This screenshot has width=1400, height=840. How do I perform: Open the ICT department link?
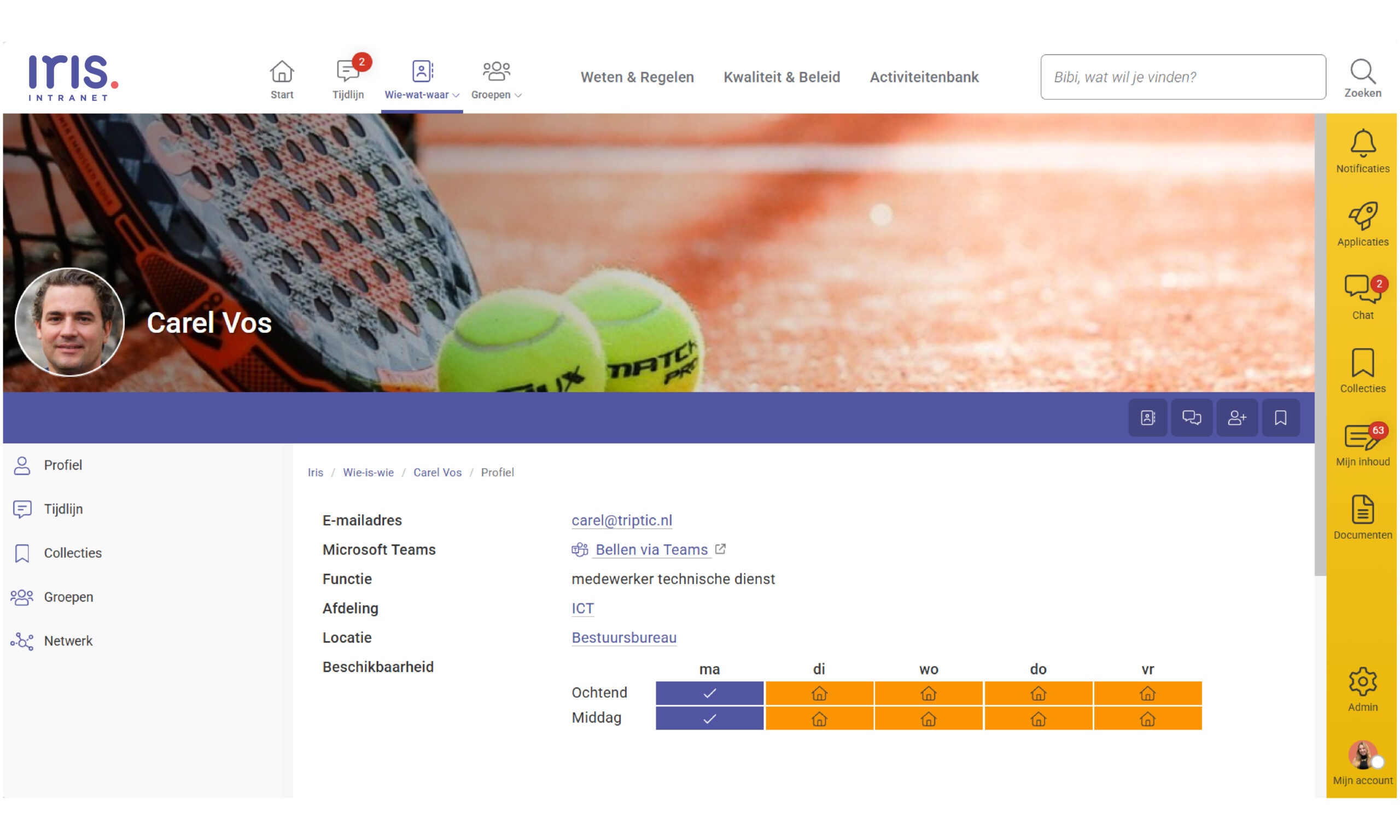click(x=583, y=609)
